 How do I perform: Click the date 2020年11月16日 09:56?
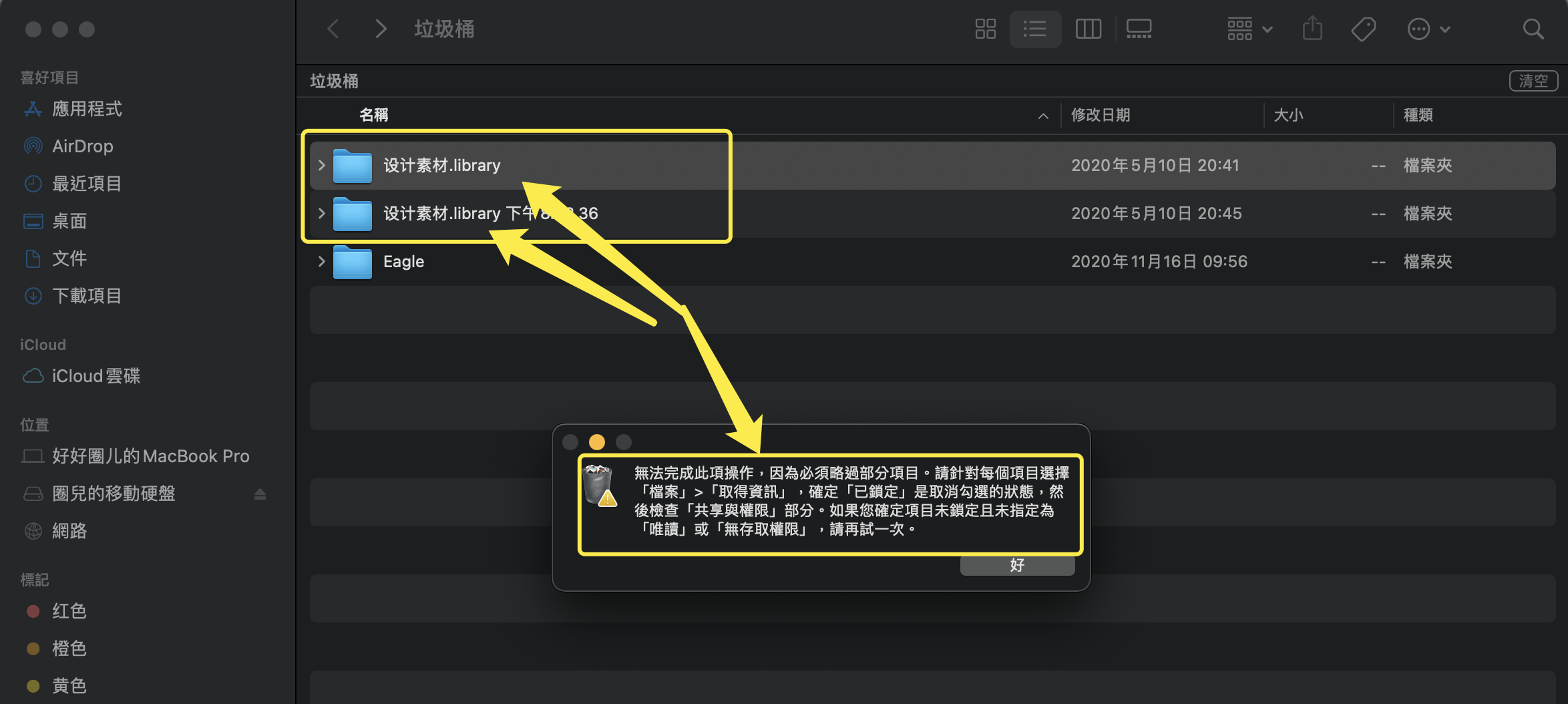(x=1159, y=261)
